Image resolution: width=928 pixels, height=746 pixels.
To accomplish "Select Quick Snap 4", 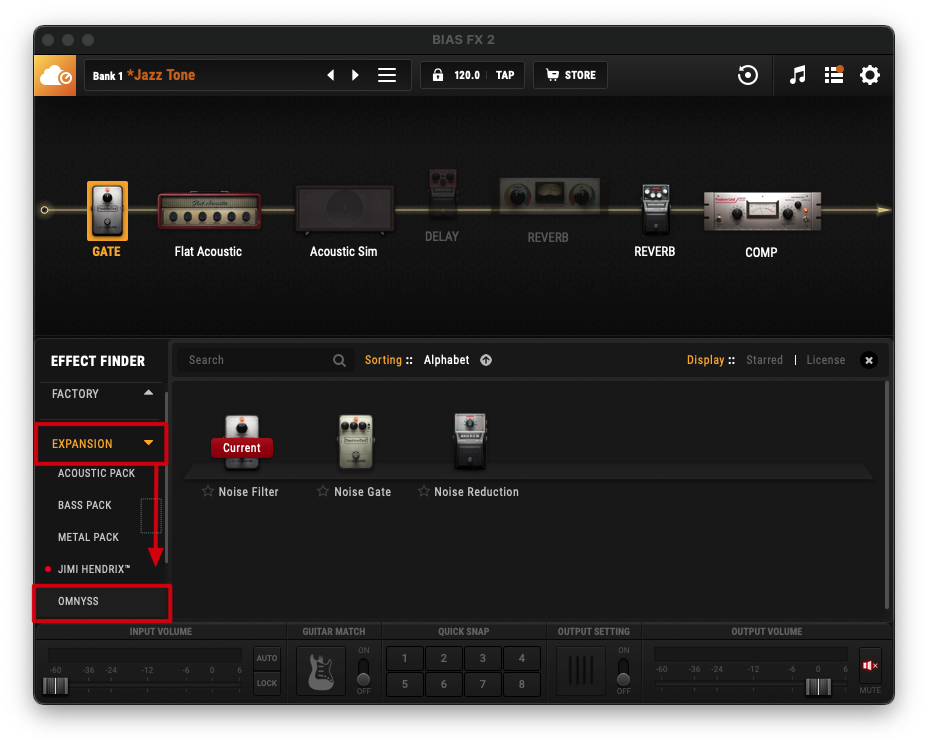I will click(x=521, y=658).
